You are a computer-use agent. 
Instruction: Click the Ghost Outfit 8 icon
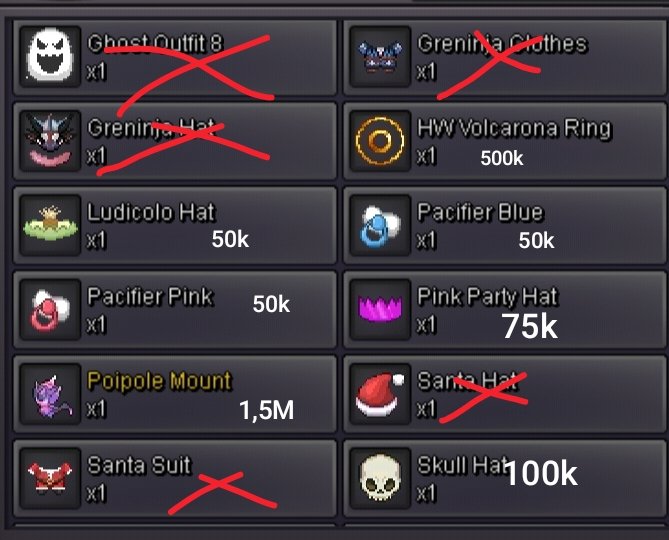click(x=50, y=56)
